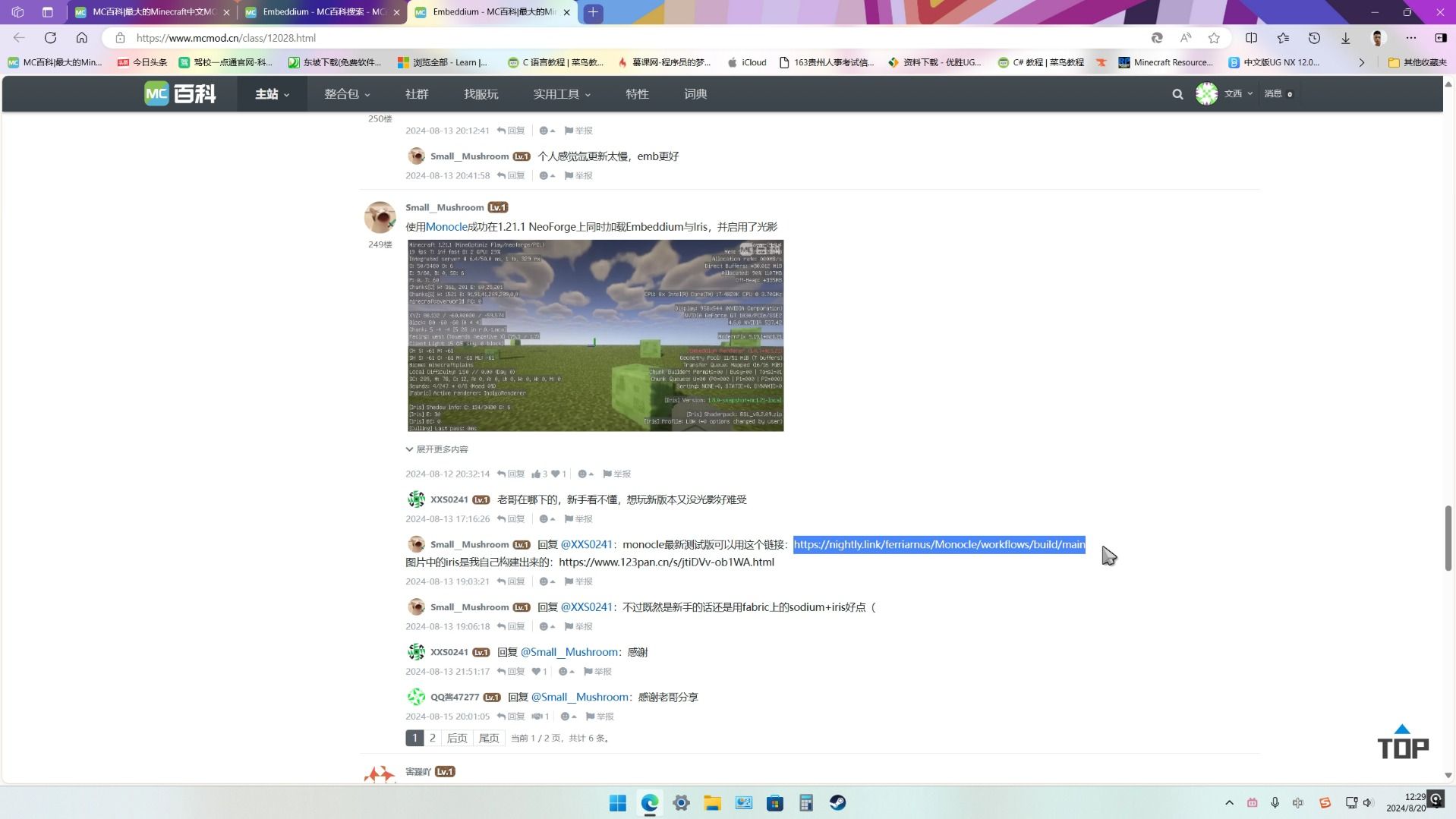Click the site search magnifier icon

(x=1177, y=94)
